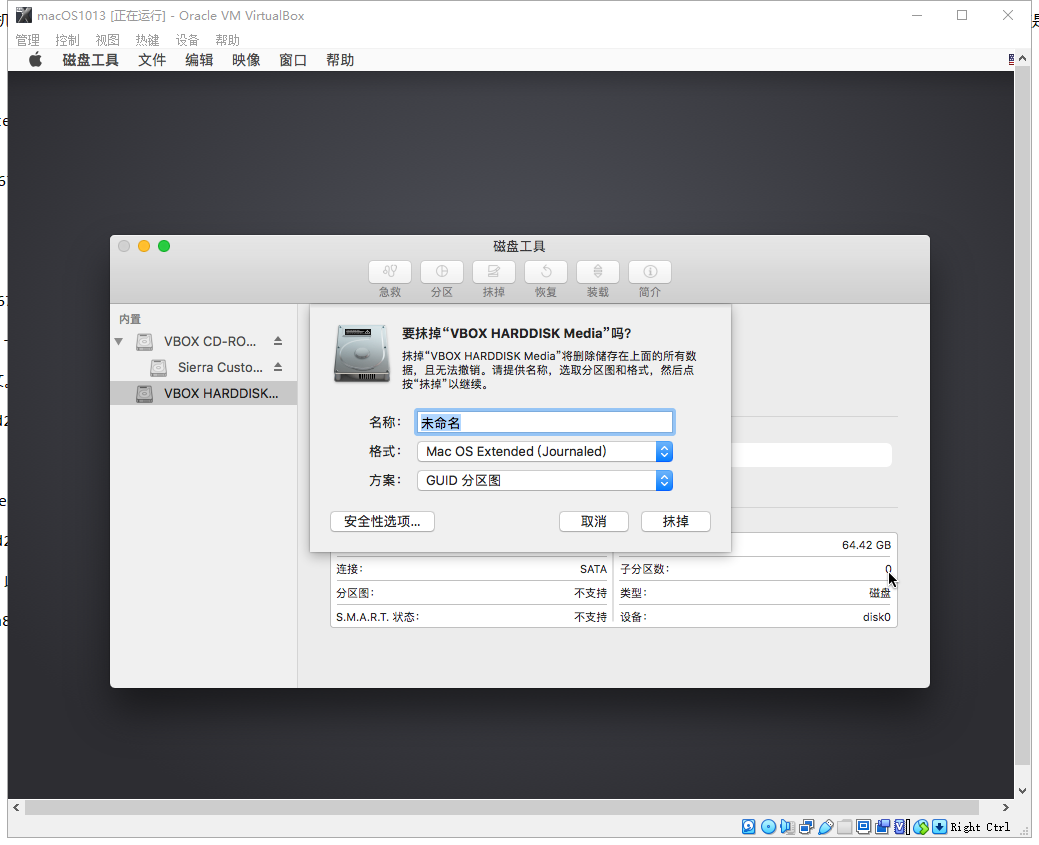The image size is (1039, 845).
Task: Open VirtualBox 视图 menu
Action: [x=107, y=40]
